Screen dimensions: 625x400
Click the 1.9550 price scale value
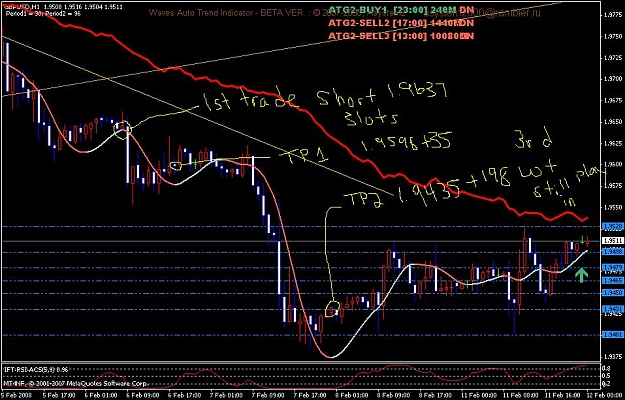[613, 207]
